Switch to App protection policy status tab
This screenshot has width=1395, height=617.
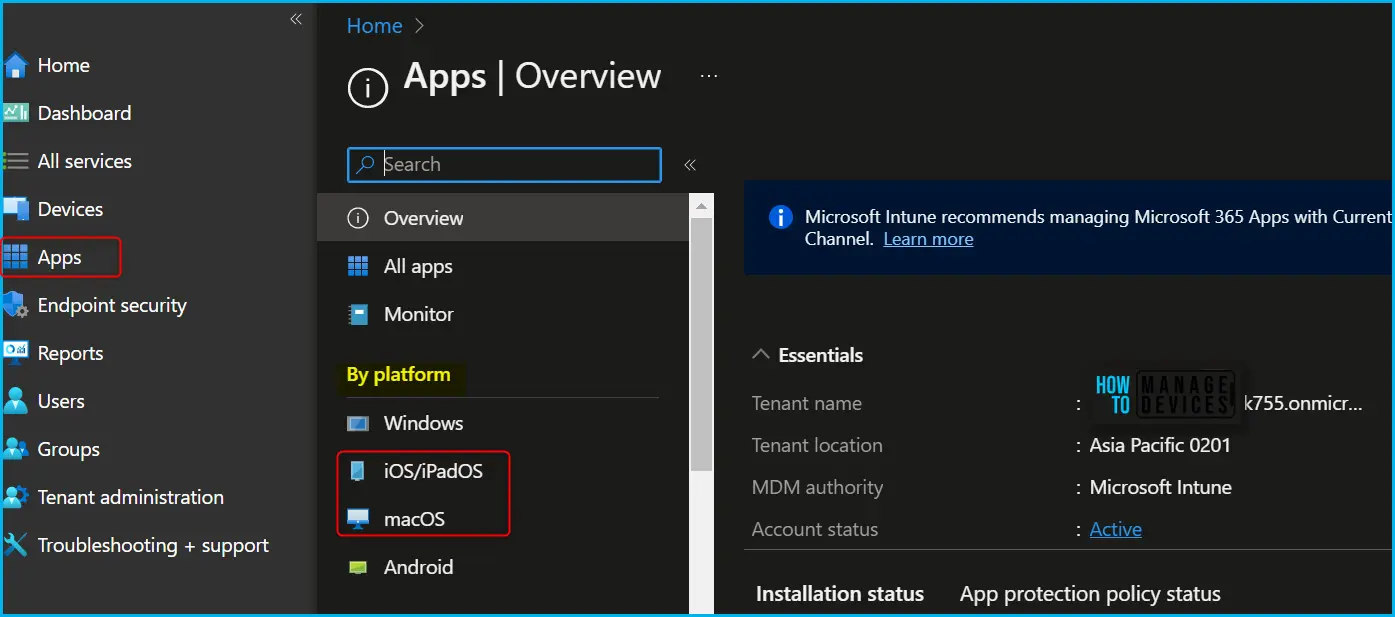pyautogui.click(x=1090, y=594)
